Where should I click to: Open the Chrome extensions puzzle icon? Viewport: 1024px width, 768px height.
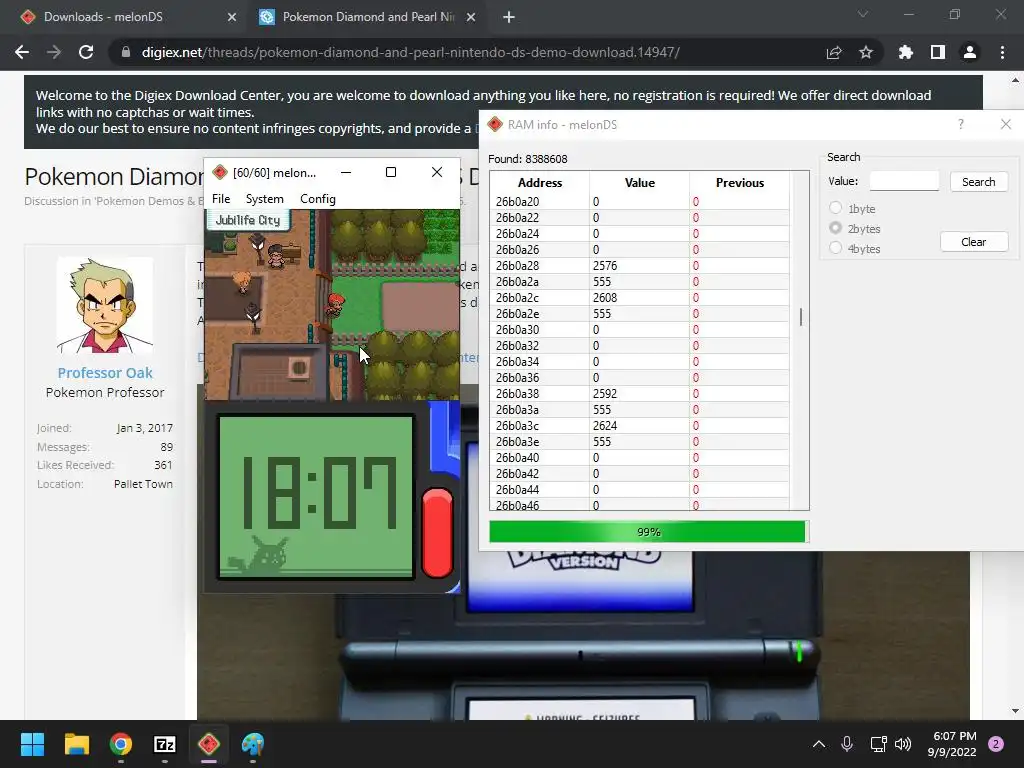coord(905,52)
